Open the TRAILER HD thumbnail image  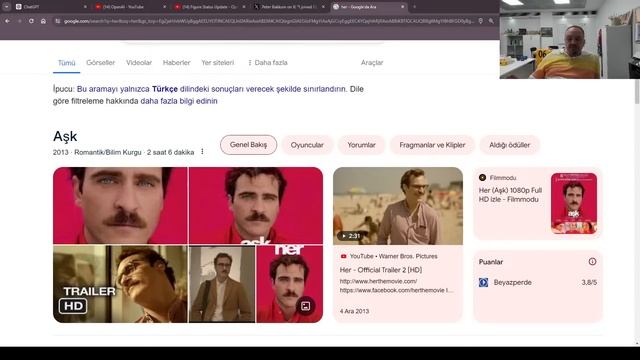coord(120,284)
